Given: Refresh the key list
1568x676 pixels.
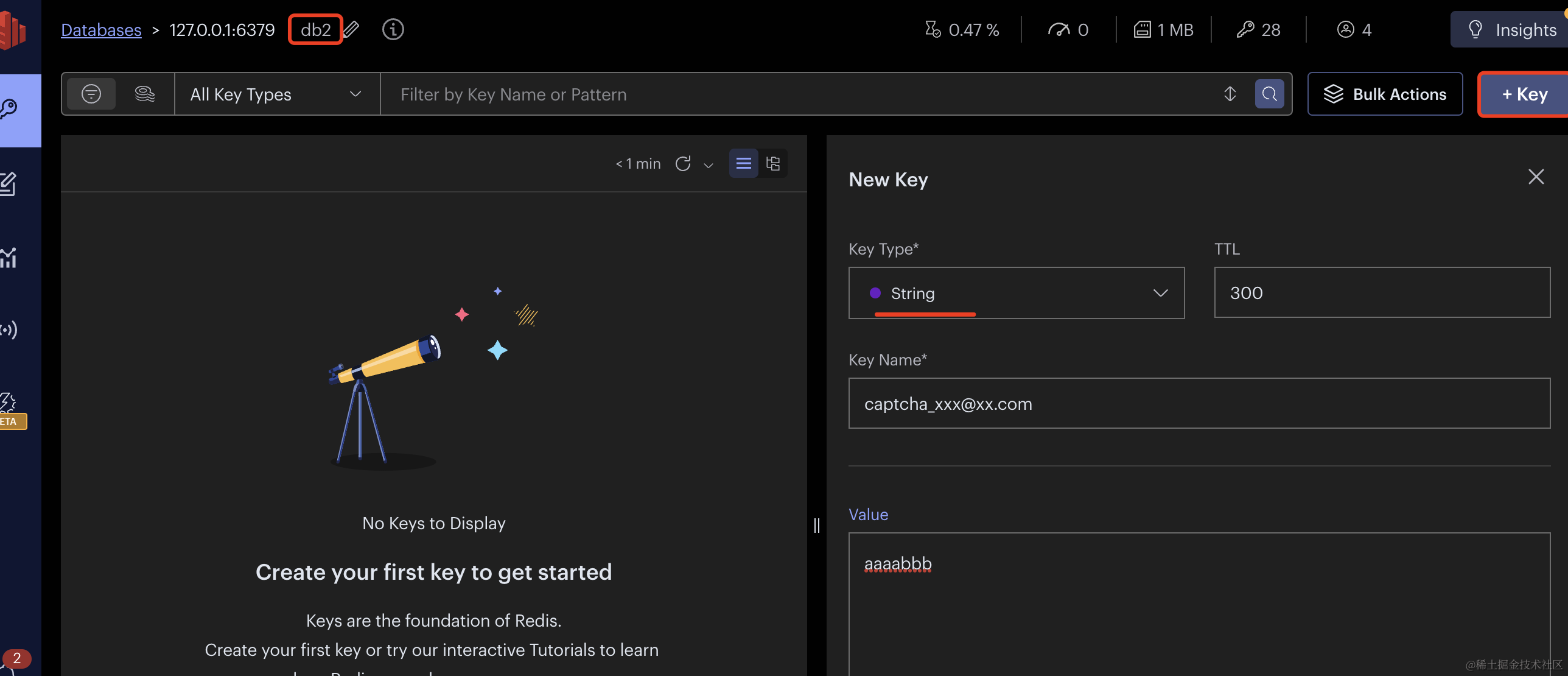Looking at the screenshot, I should [683, 163].
